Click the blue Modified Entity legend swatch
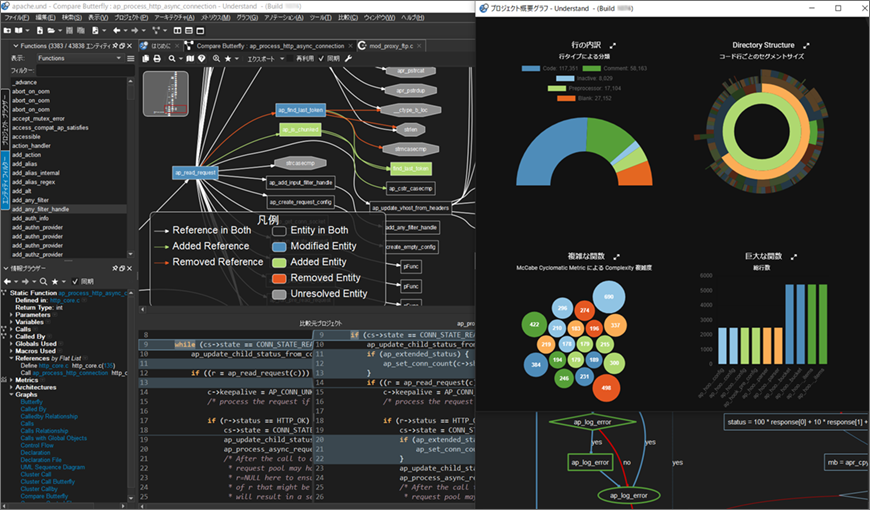Viewport: 870px width, 510px height. [279, 246]
